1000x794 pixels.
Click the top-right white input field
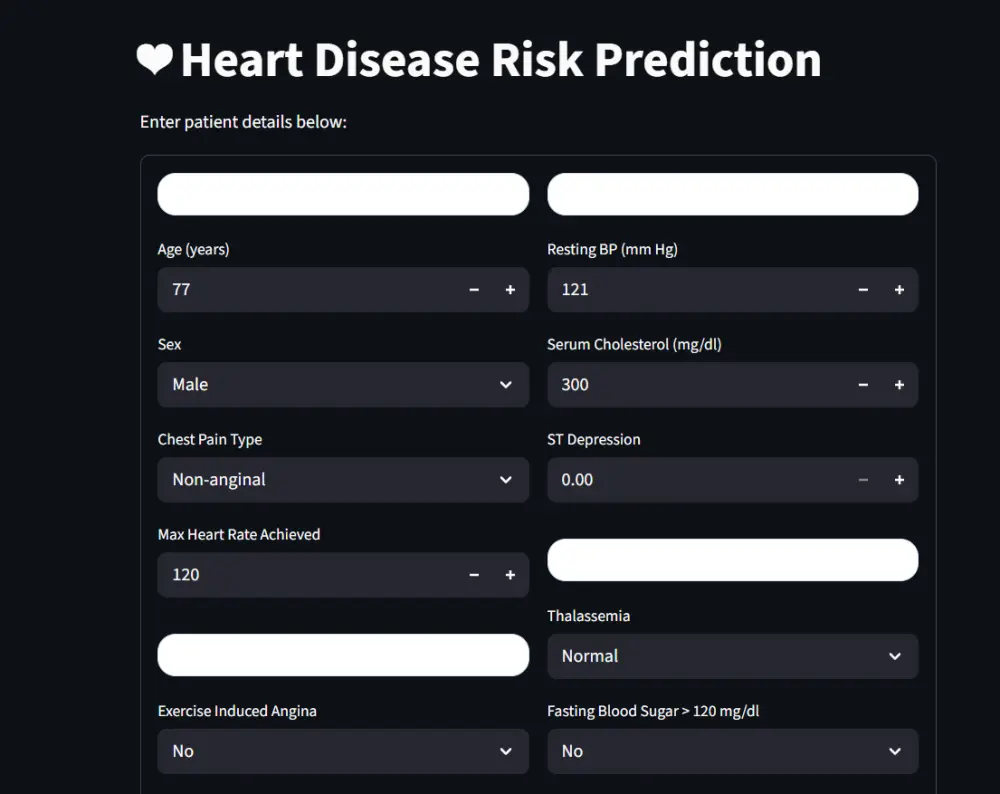pos(733,194)
